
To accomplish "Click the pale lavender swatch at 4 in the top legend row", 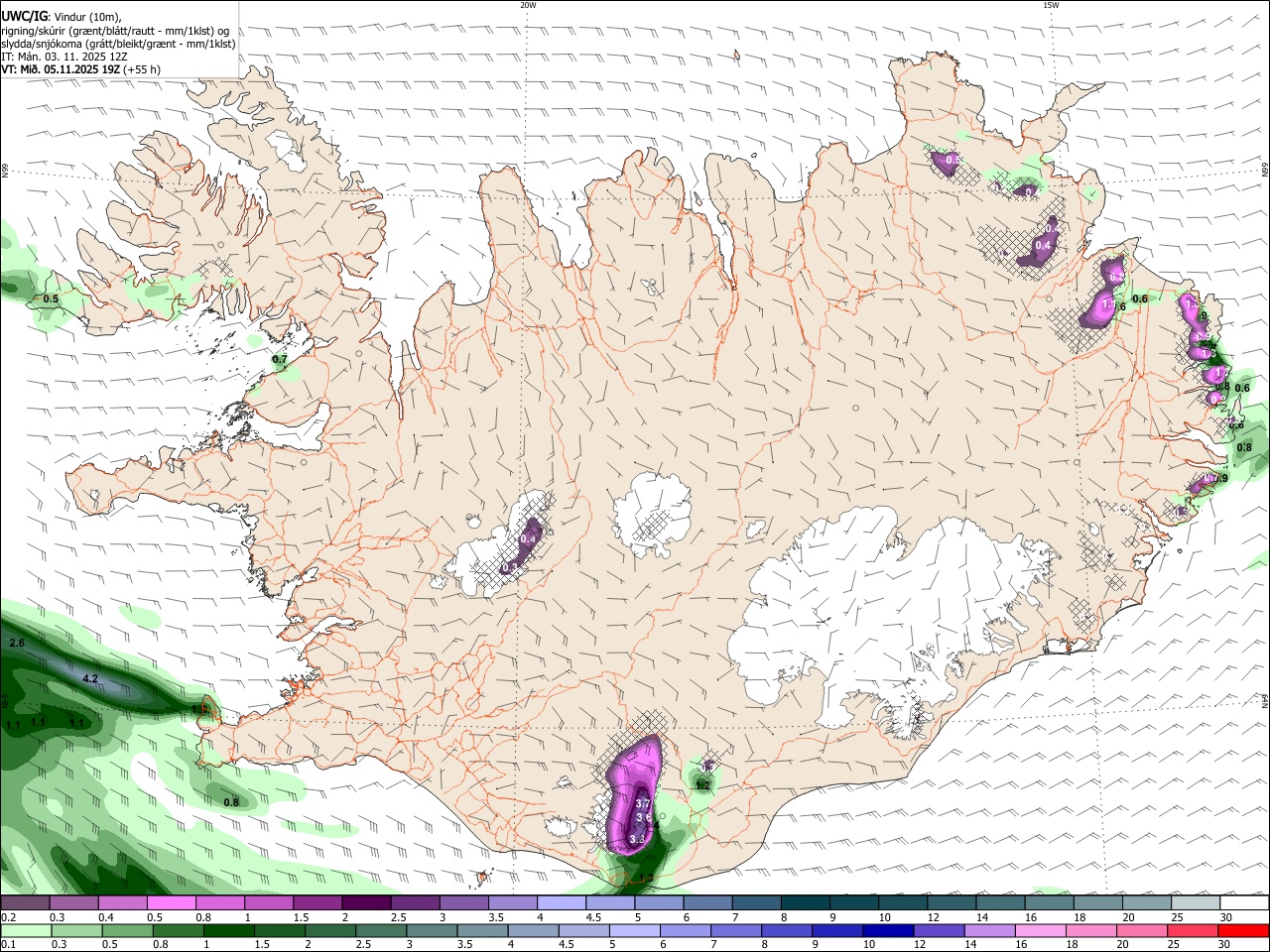I will (561, 903).
